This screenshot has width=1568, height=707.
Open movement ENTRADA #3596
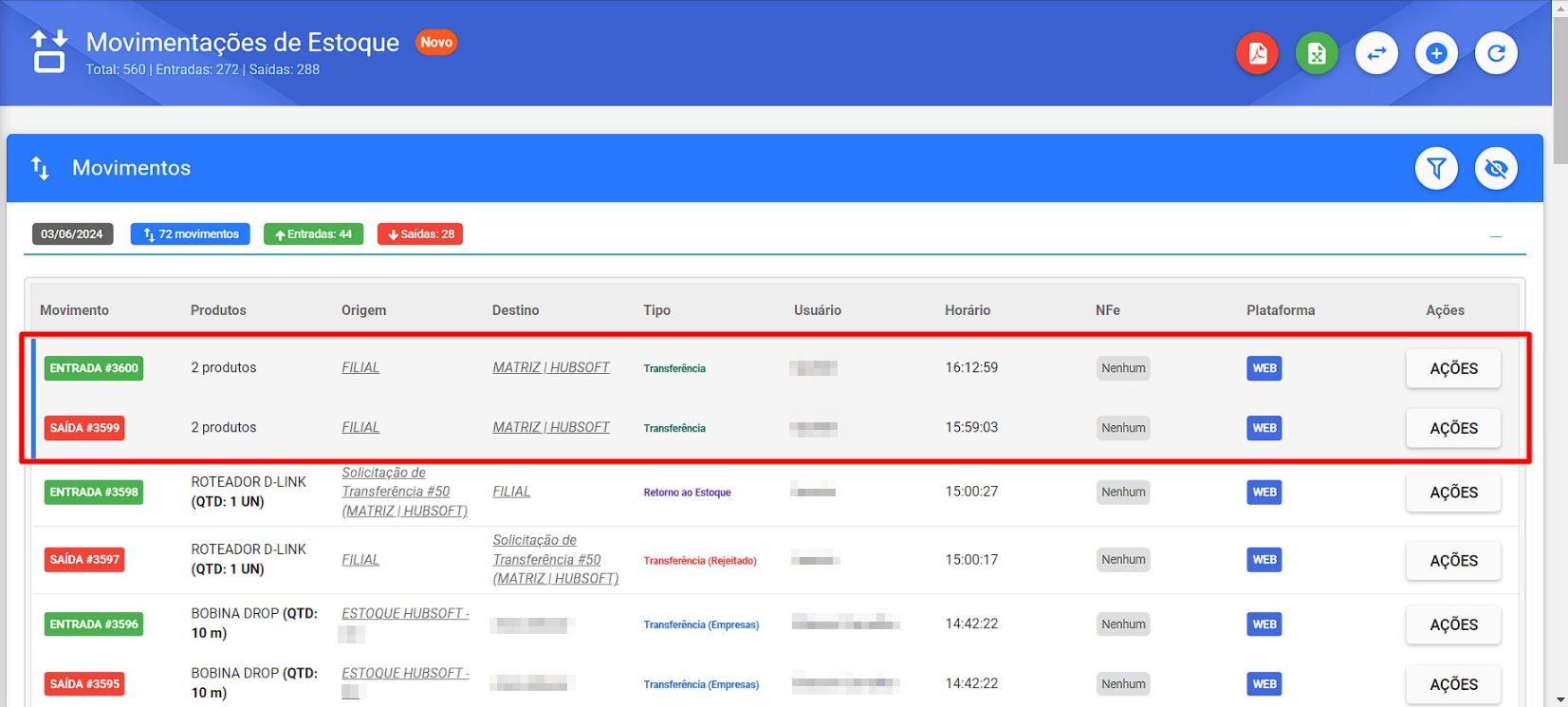[x=94, y=624]
